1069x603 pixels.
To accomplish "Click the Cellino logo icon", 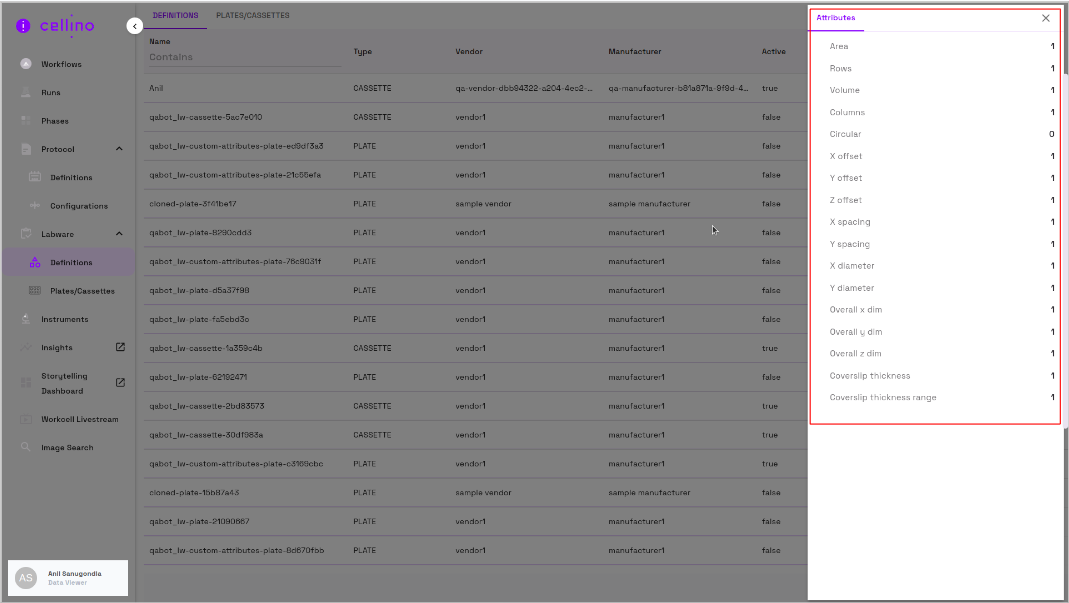I will 23,26.
